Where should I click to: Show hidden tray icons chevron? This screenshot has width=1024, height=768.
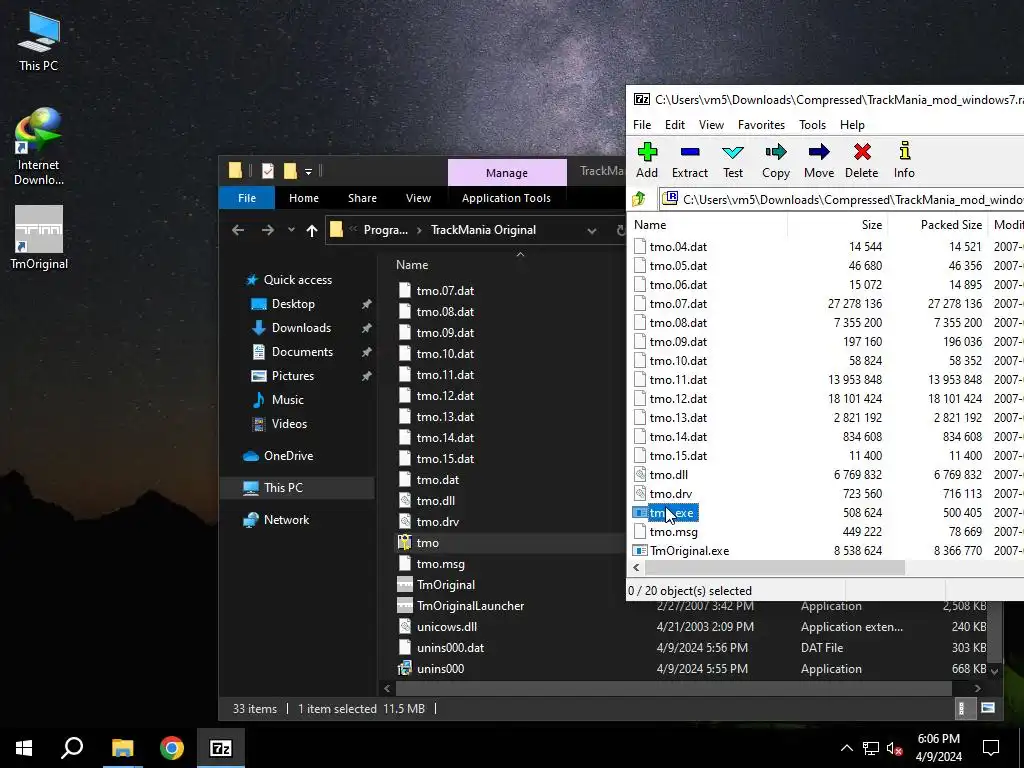pyautogui.click(x=846, y=748)
